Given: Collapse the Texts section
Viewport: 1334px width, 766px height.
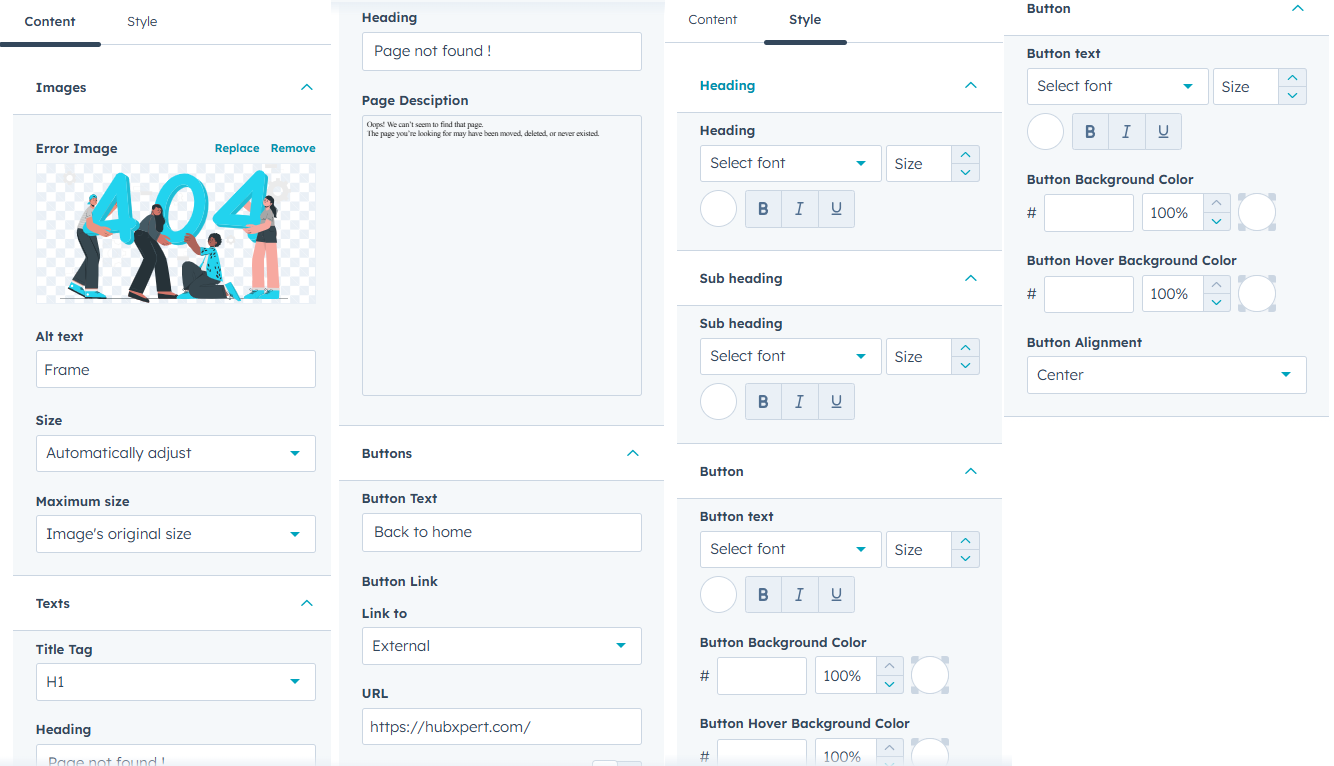Looking at the screenshot, I should click(x=307, y=603).
